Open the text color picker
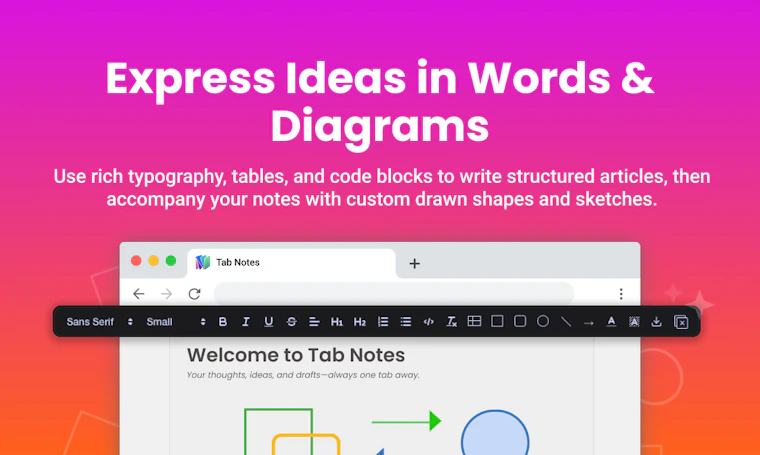This screenshot has height=455, width=760. click(x=611, y=322)
